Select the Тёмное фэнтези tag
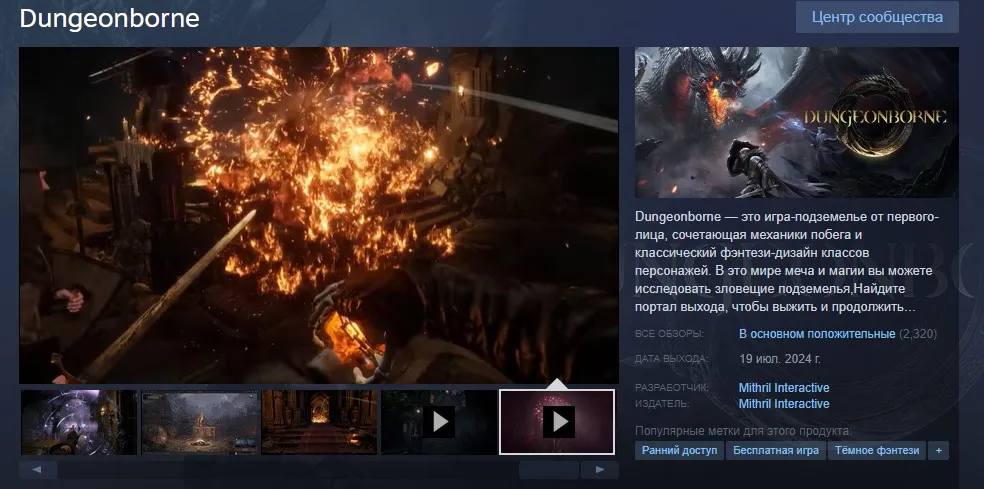 tap(877, 451)
